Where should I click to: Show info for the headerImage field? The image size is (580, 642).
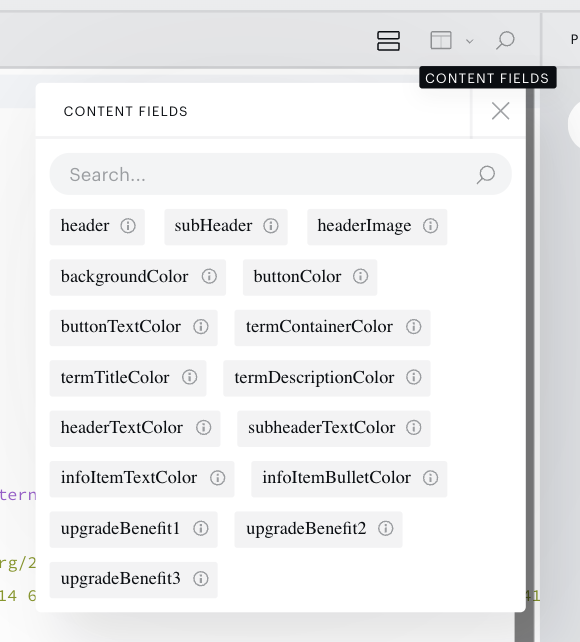(x=430, y=226)
